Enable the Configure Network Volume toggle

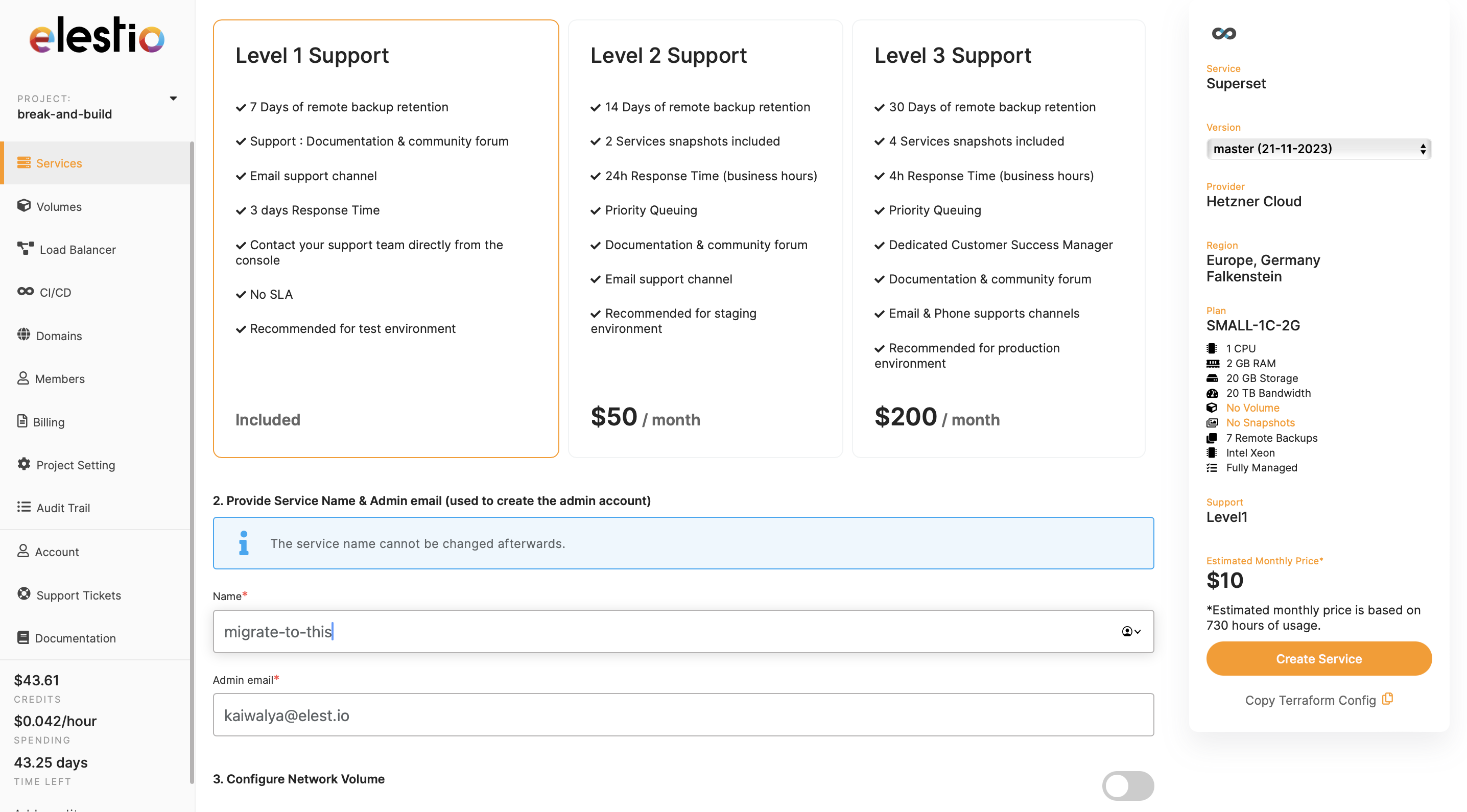click(1127, 786)
